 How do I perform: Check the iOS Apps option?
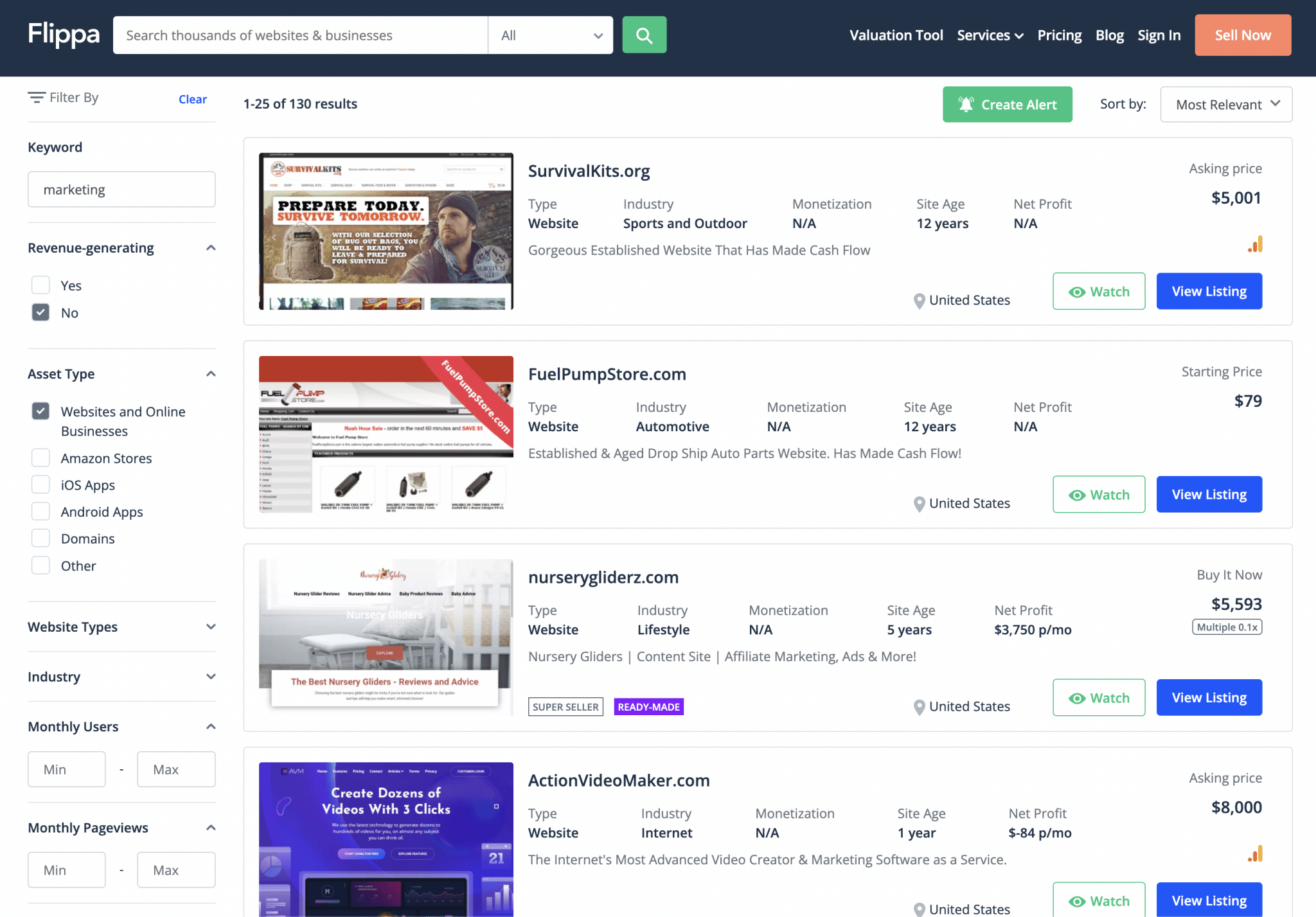[x=40, y=485]
